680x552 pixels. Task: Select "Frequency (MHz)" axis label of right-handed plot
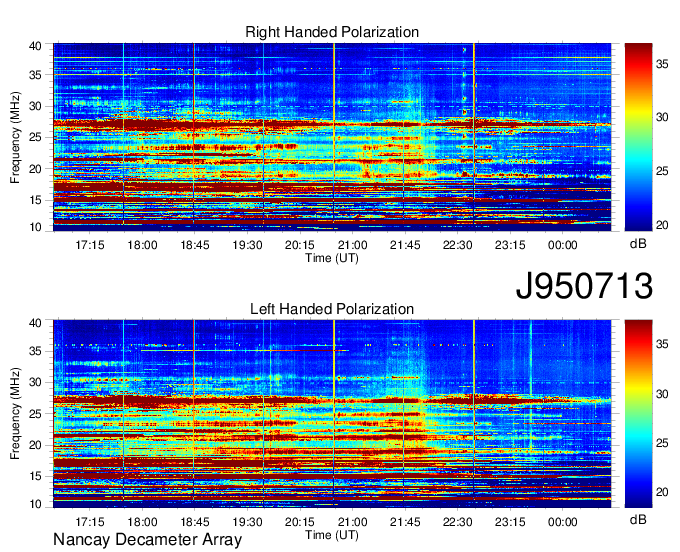point(15,137)
